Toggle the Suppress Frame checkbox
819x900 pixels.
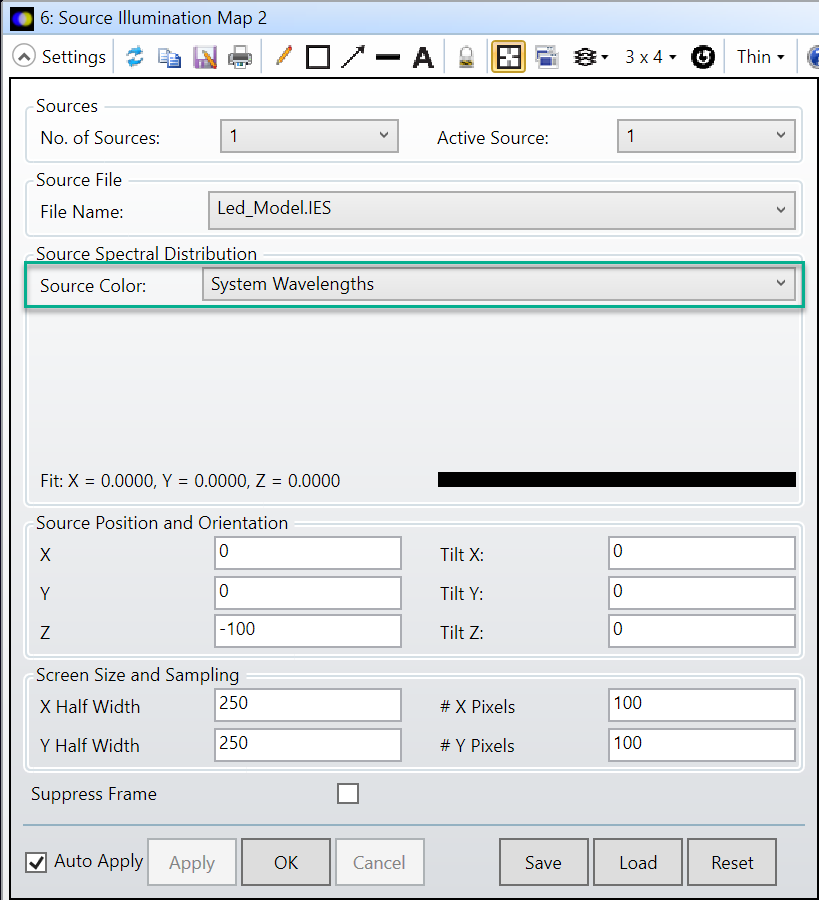(x=348, y=793)
